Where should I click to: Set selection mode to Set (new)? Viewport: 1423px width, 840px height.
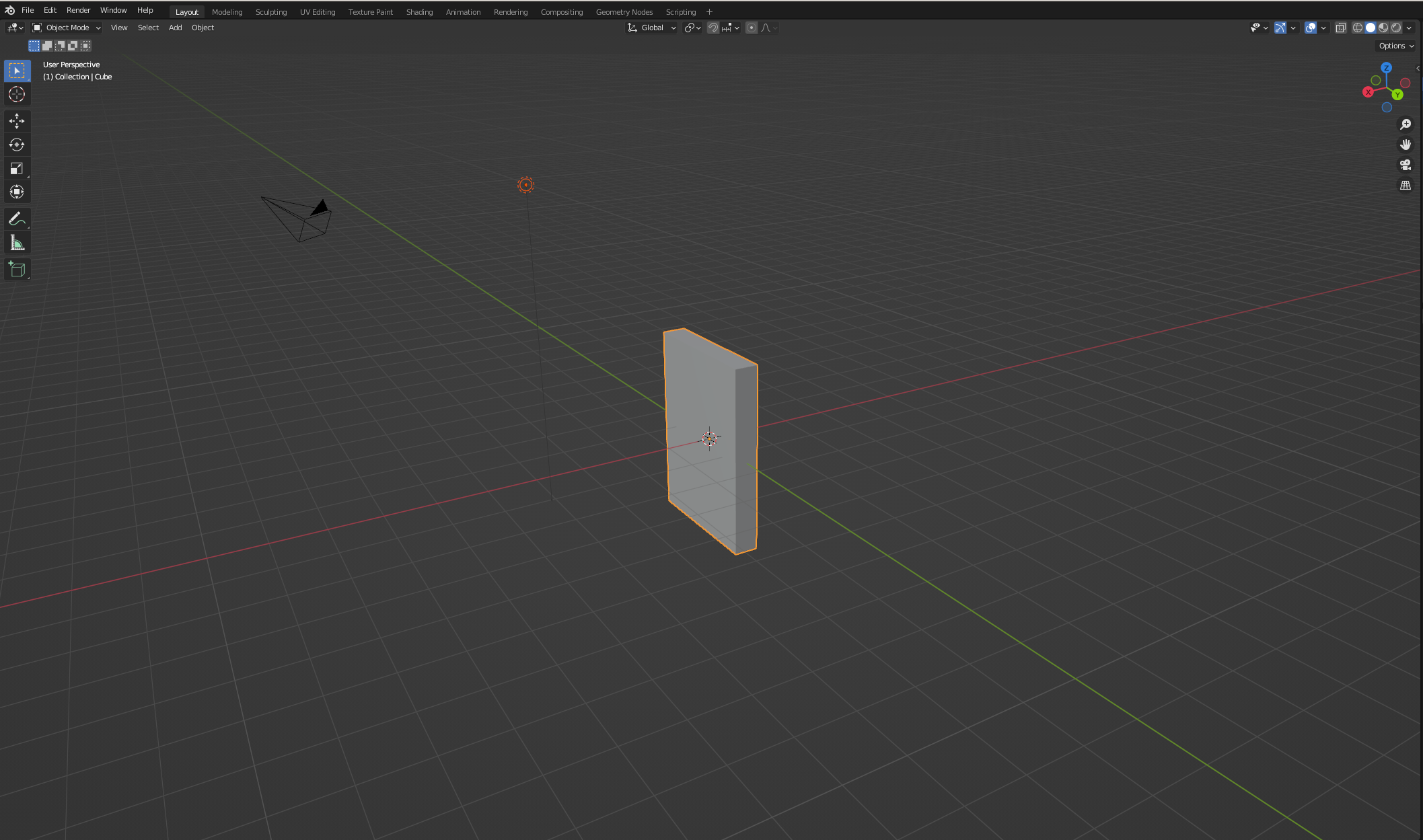click(x=34, y=46)
